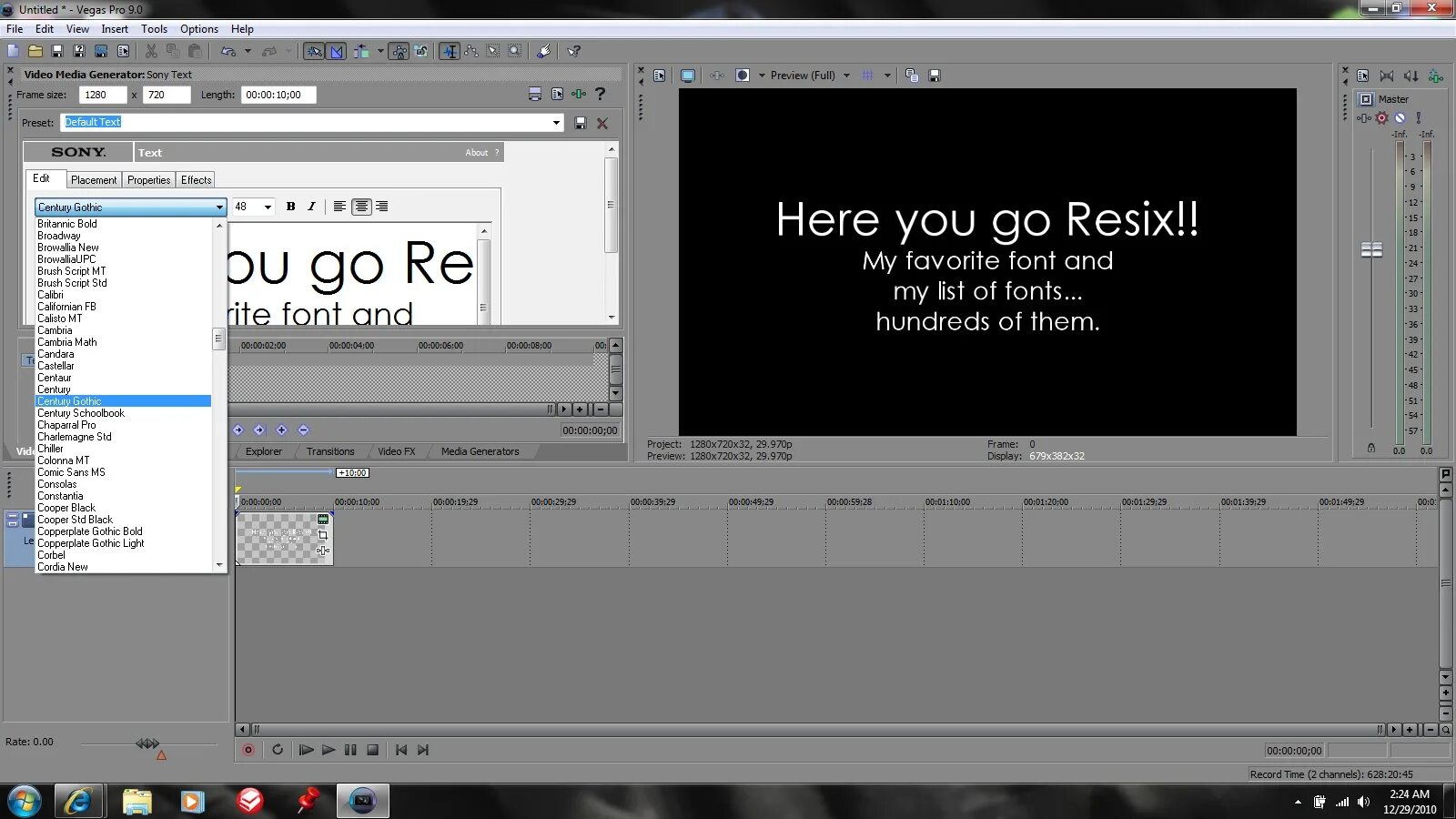Pick Calibri from the font list
Viewport: 1456px width, 819px height.
pyautogui.click(x=124, y=295)
